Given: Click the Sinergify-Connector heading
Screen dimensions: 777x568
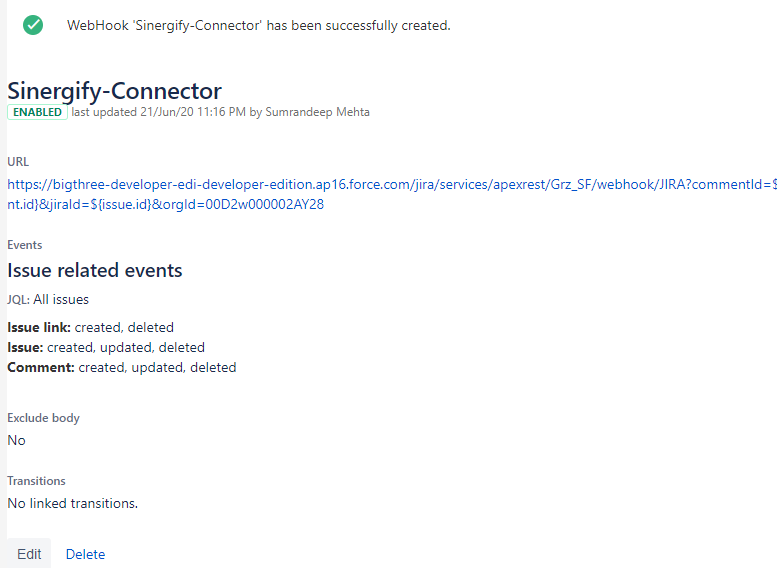Looking at the screenshot, I should tap(114, 91).
